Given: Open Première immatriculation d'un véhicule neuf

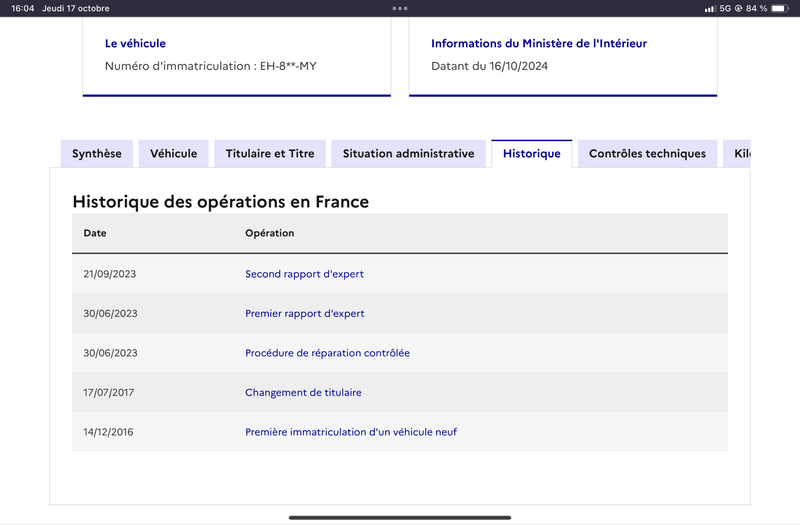Looking at the screenshot, I should 351,432.
